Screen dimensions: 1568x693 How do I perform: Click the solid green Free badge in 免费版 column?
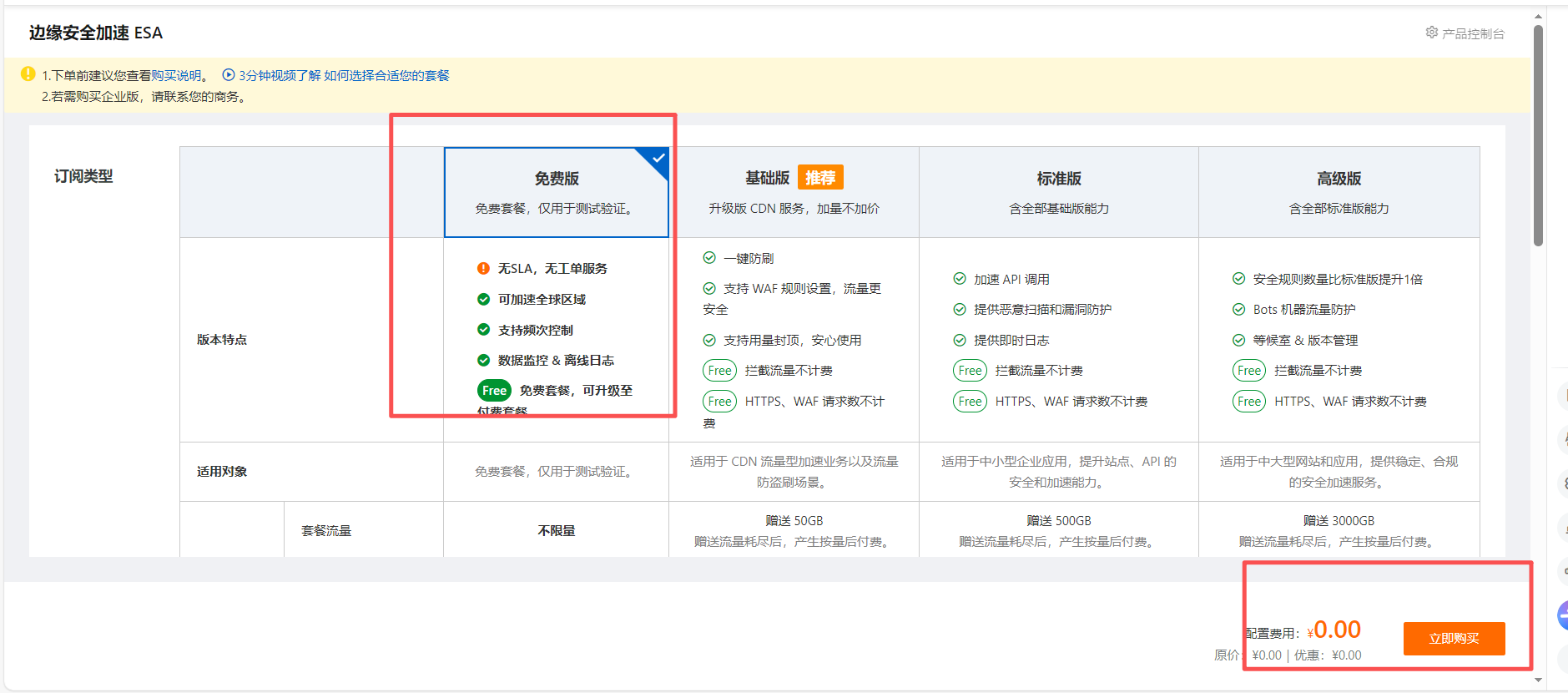click(494, 391)
